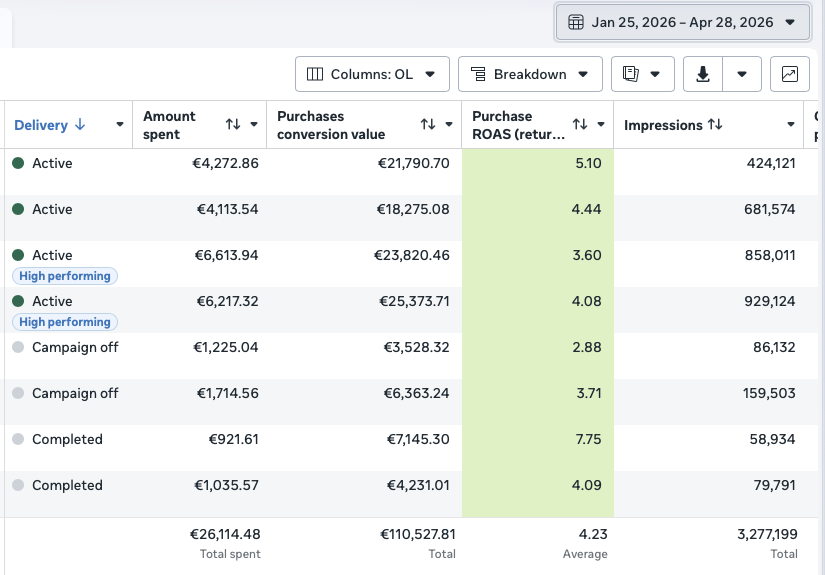Click total spent €26,114.48

click(225, 534)
